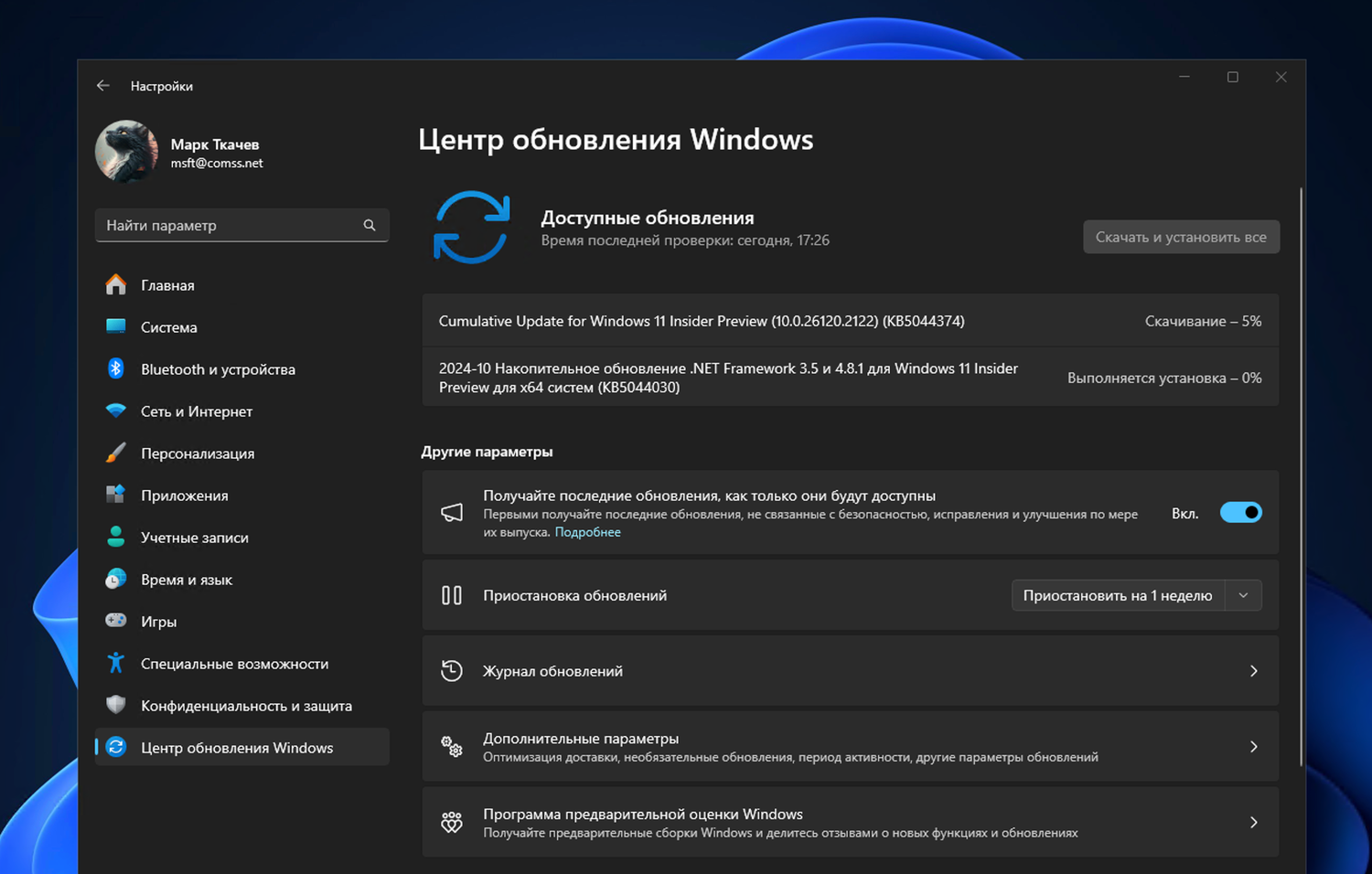Go to Специальные возможности

point(241,664)
